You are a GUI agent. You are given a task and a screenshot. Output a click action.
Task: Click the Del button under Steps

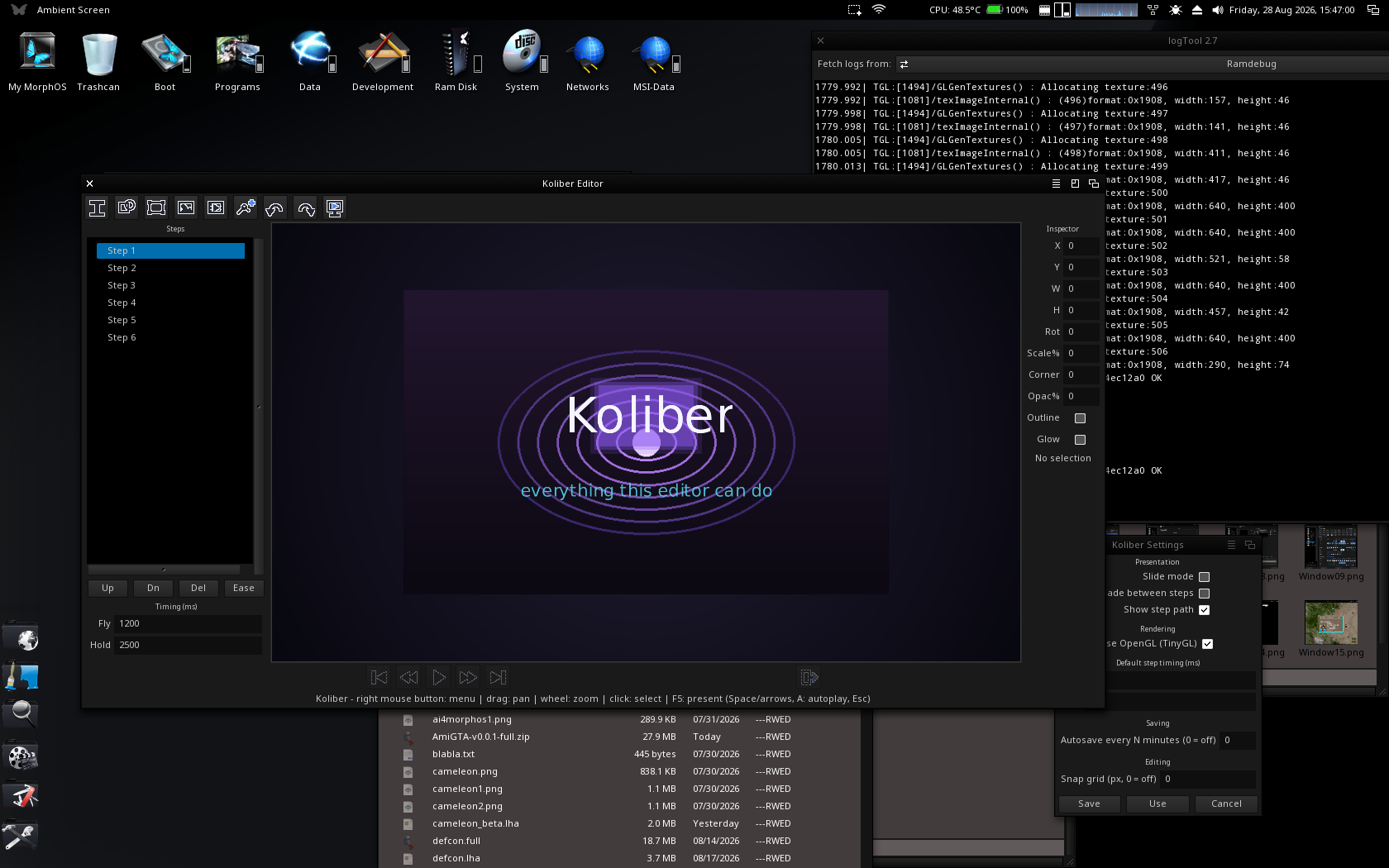pos(198,589)
